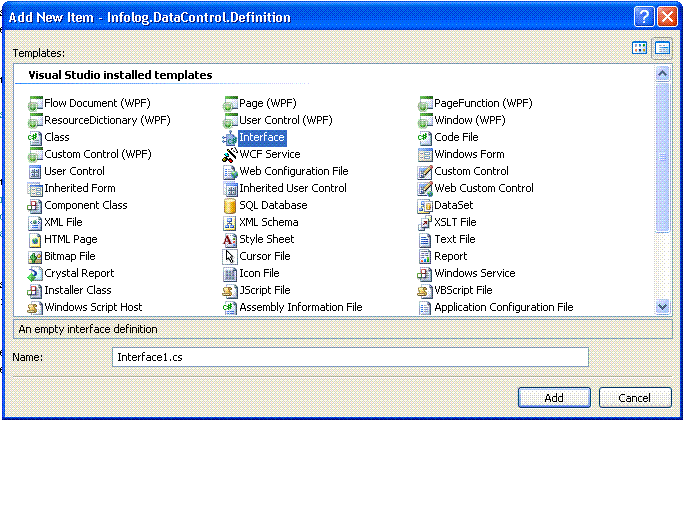This screenshot has height=512, width=685.
Task: Select the ResourceDictionary (WPF) template icon
Action: [35, 121]
